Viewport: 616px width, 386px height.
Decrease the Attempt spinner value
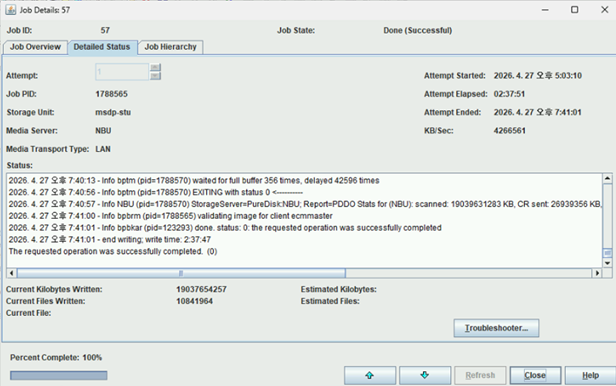pos(156,76)
